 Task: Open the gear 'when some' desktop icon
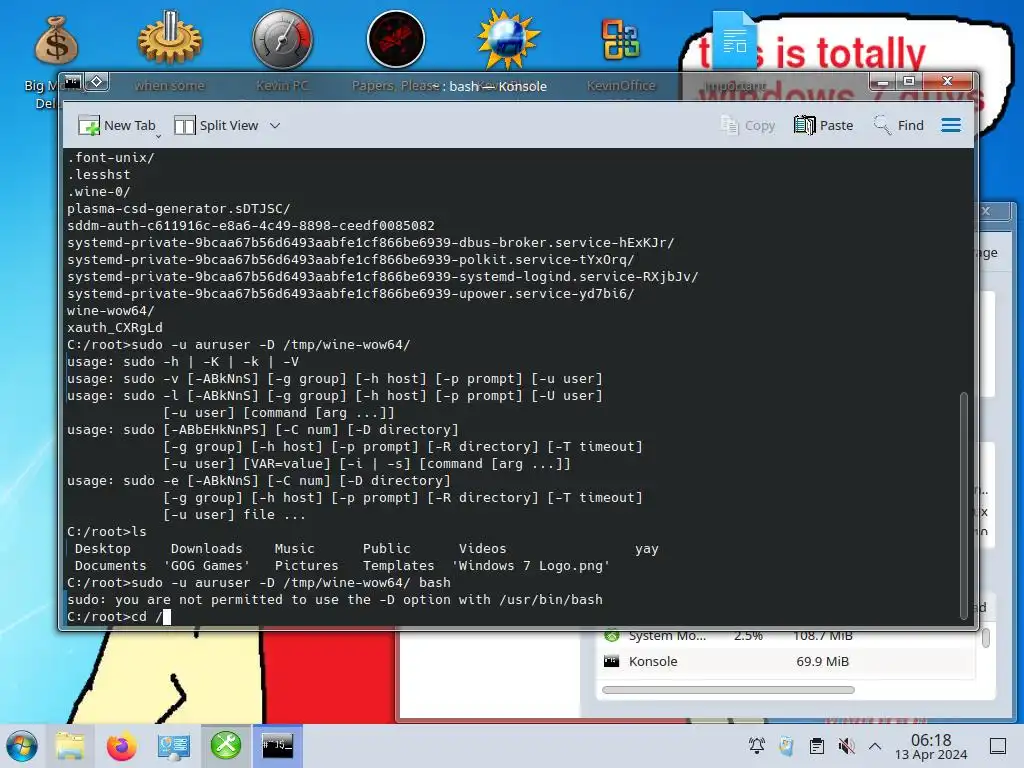170,39
